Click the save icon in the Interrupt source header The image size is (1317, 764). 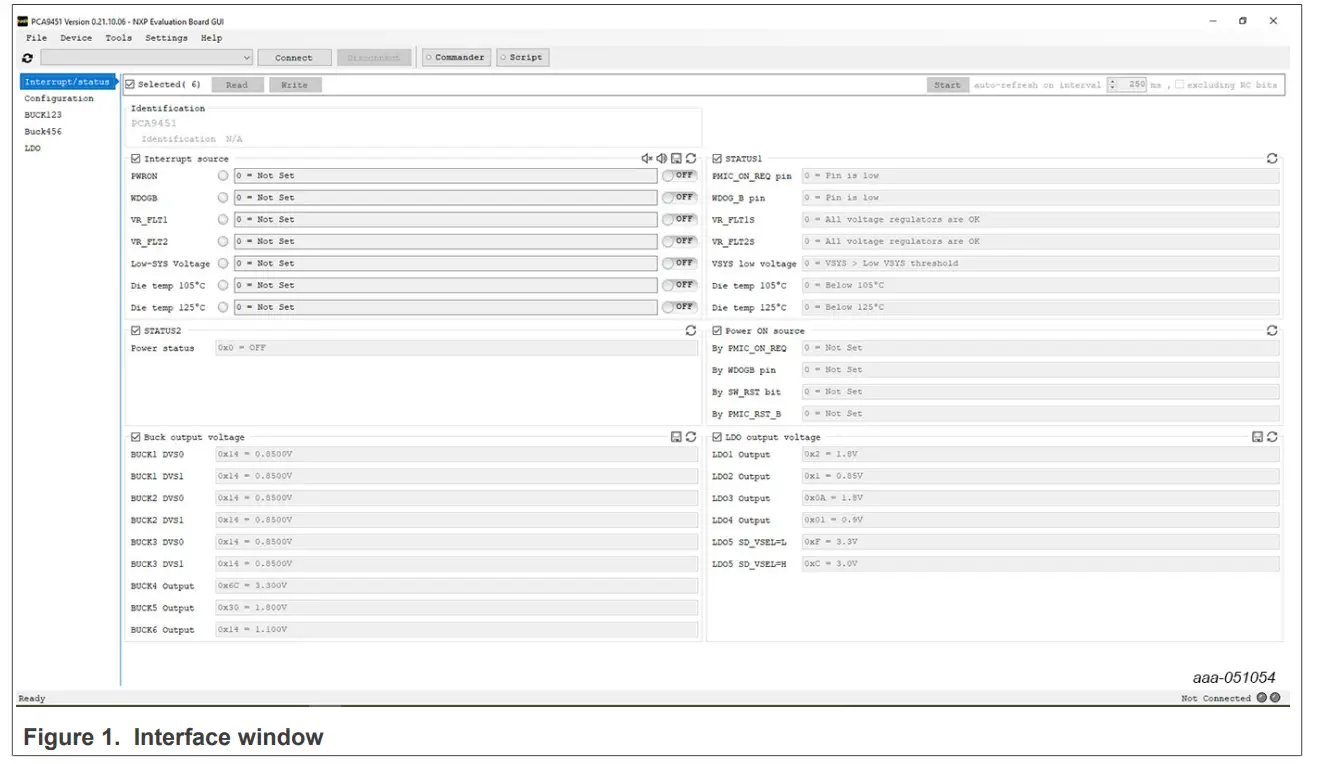click(676, 159)
